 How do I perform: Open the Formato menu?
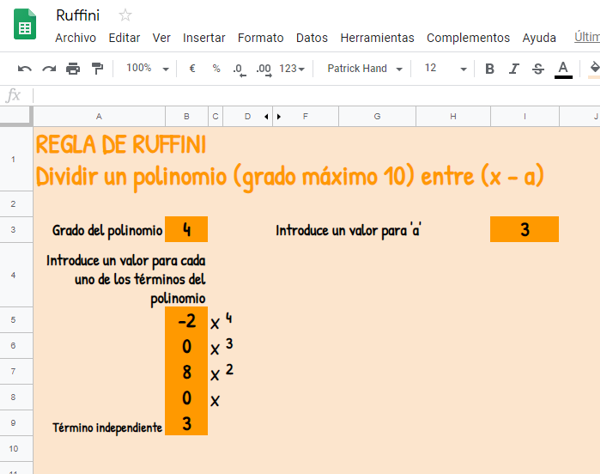[261, 38]
